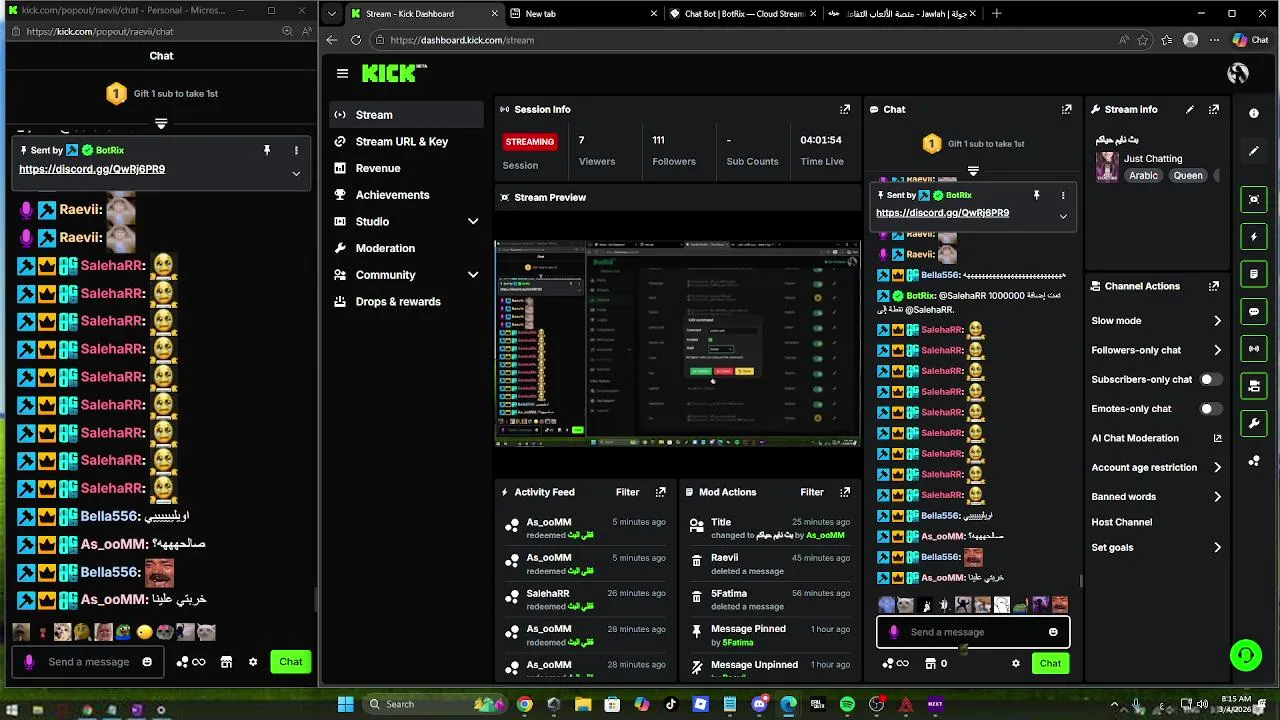Open Discord link in dashboard pinned message

(942, 213)
